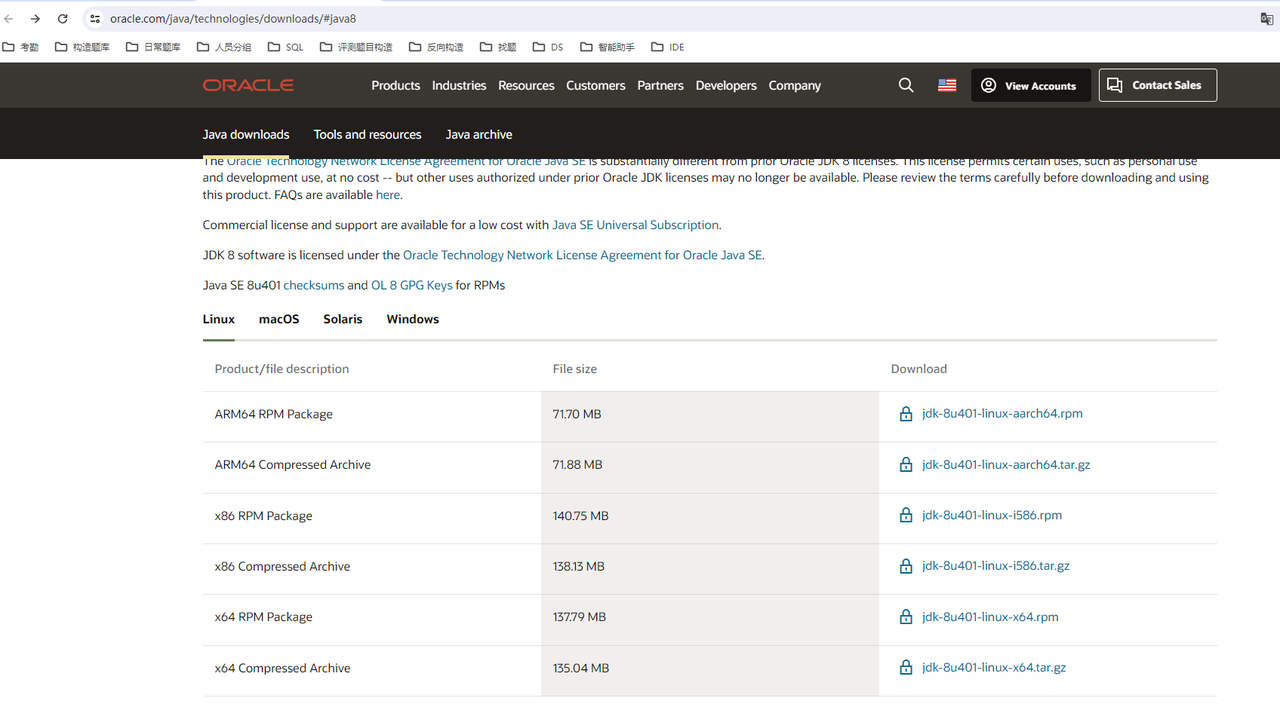
Task: Open the JDK 8 OTN License Agreement link
Action: tap(582, 255)
